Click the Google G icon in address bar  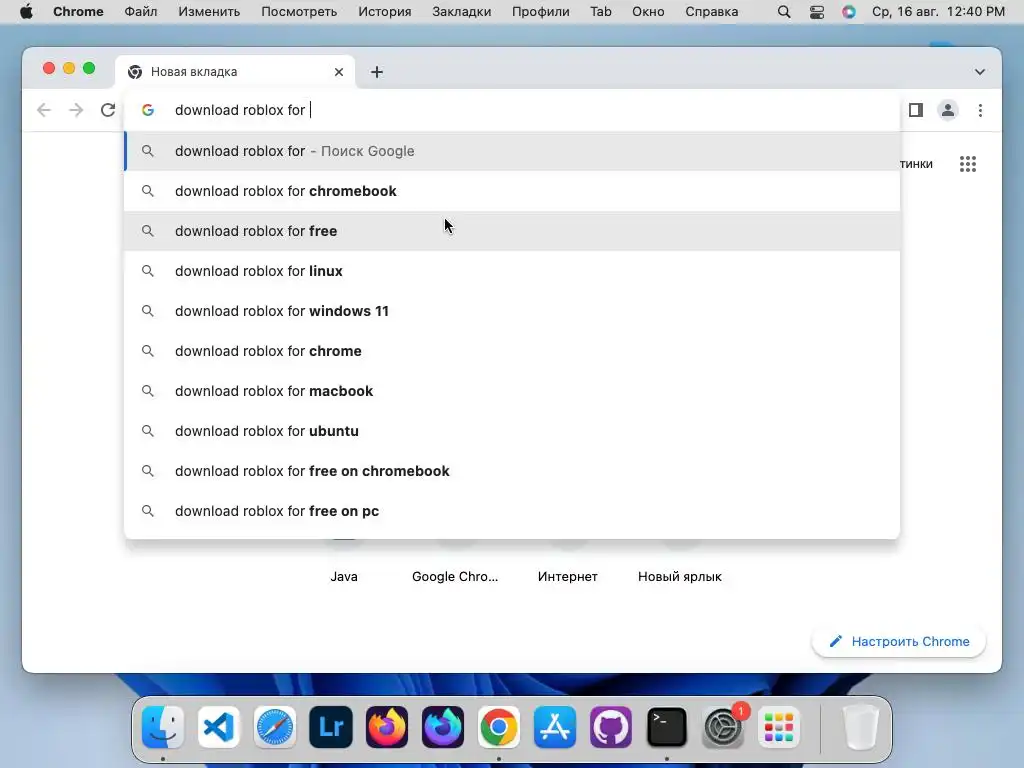(148, 110)
